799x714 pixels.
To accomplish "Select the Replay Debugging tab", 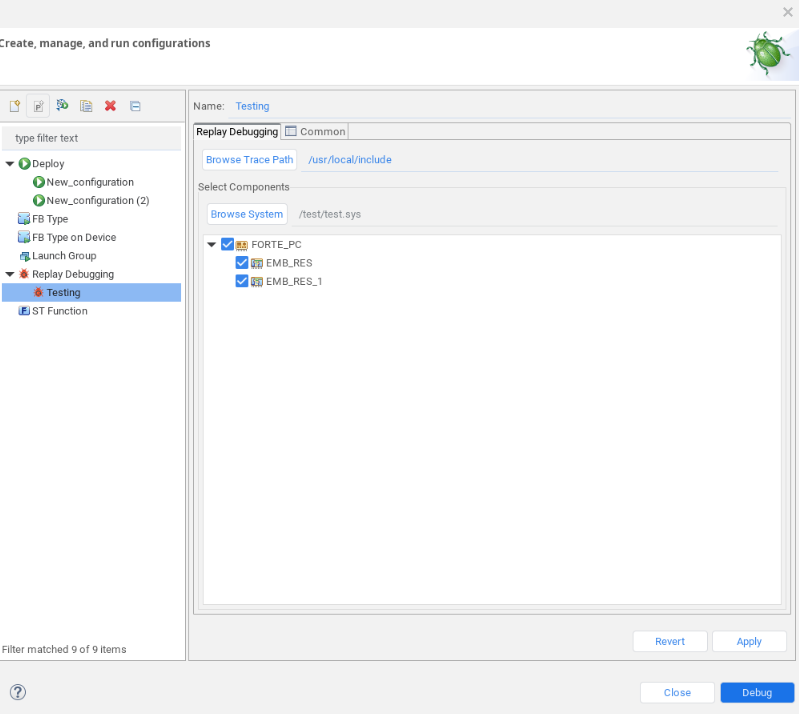I will [236, 131].
